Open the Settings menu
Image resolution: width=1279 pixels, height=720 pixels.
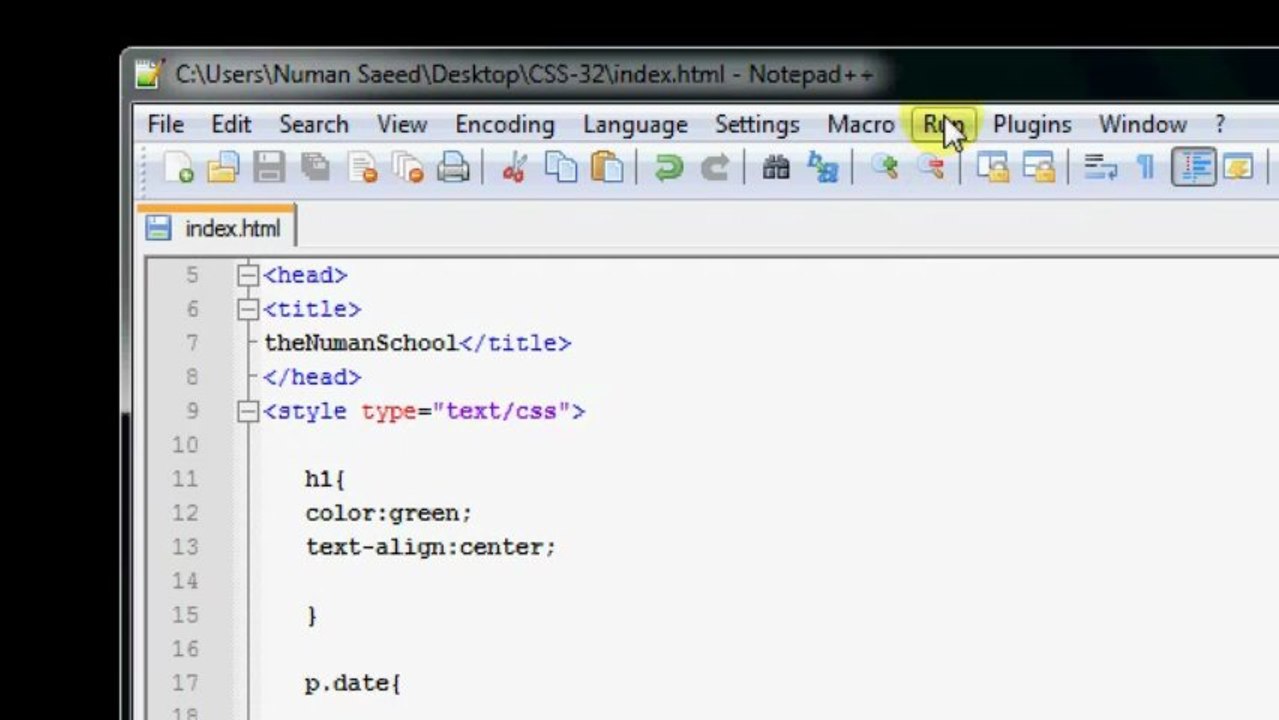click(x=757, y=124)
